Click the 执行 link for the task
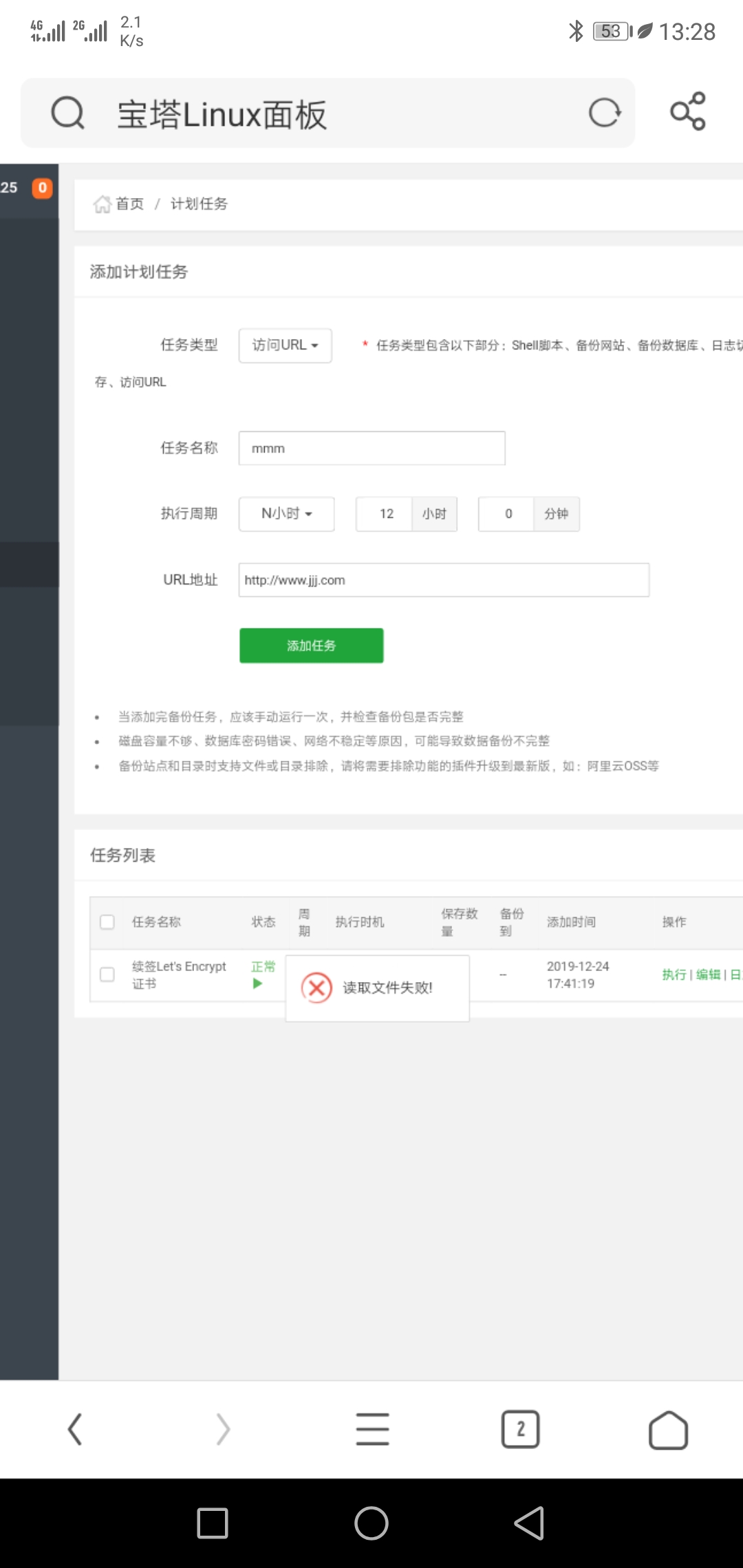 click(674, 974)
